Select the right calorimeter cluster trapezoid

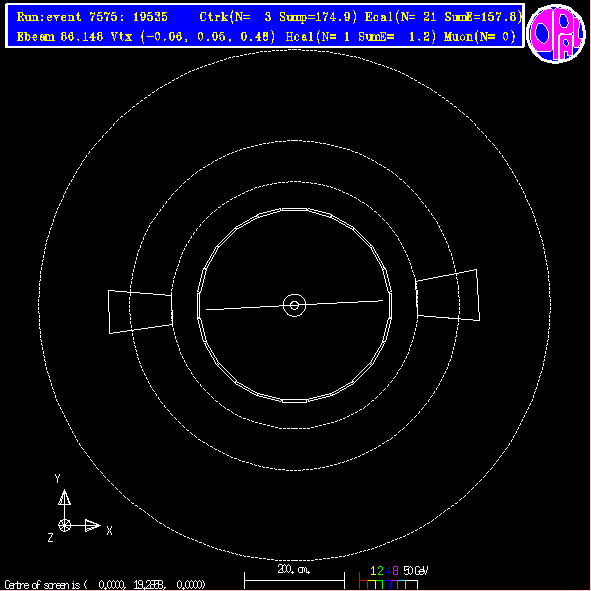pos(447,295)
